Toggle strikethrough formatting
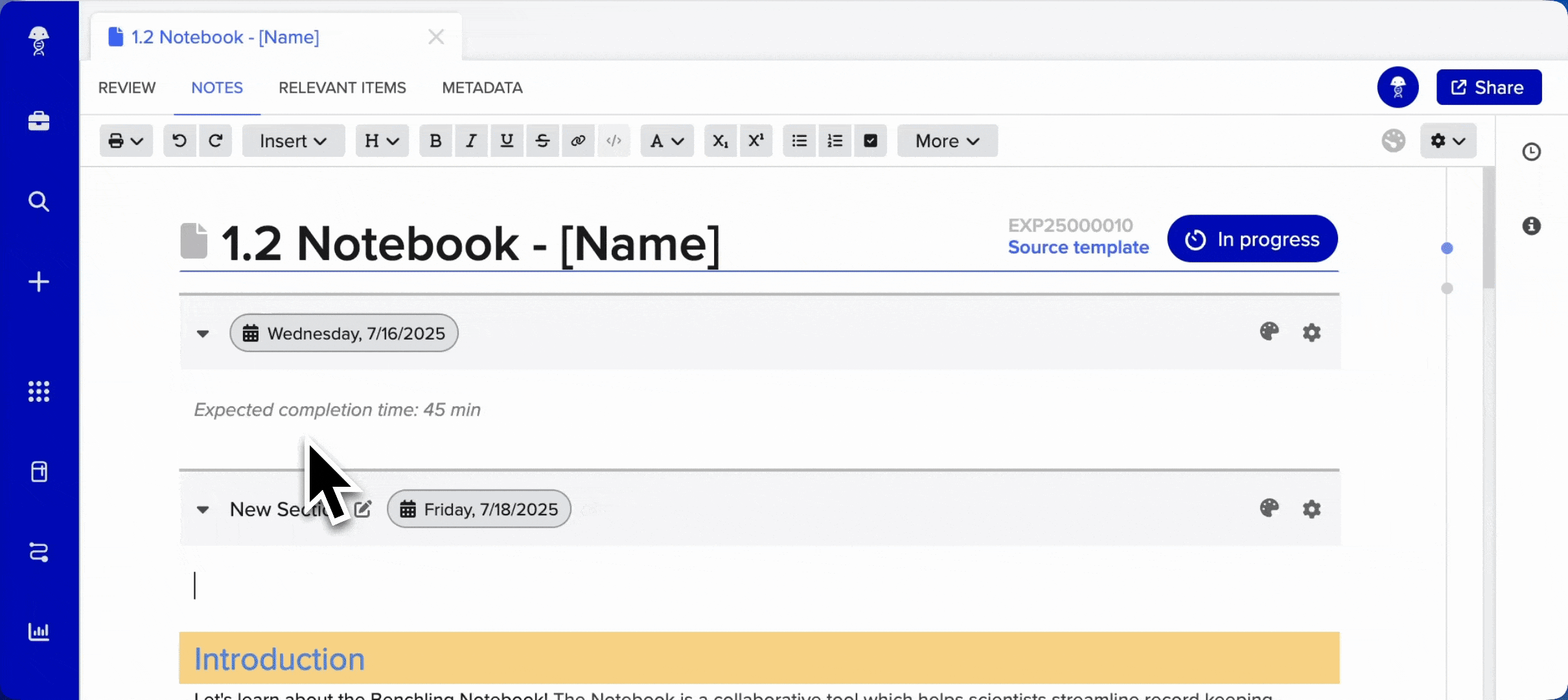This screenshot has height=700, width=1568. point(542,141)
